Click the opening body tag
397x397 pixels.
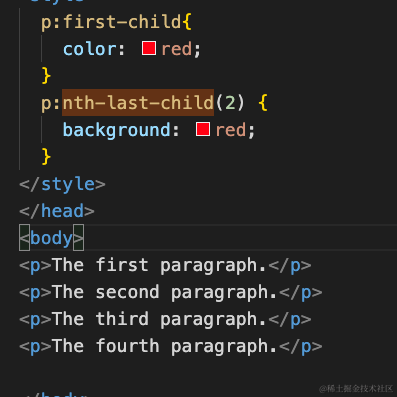point(52,238)
